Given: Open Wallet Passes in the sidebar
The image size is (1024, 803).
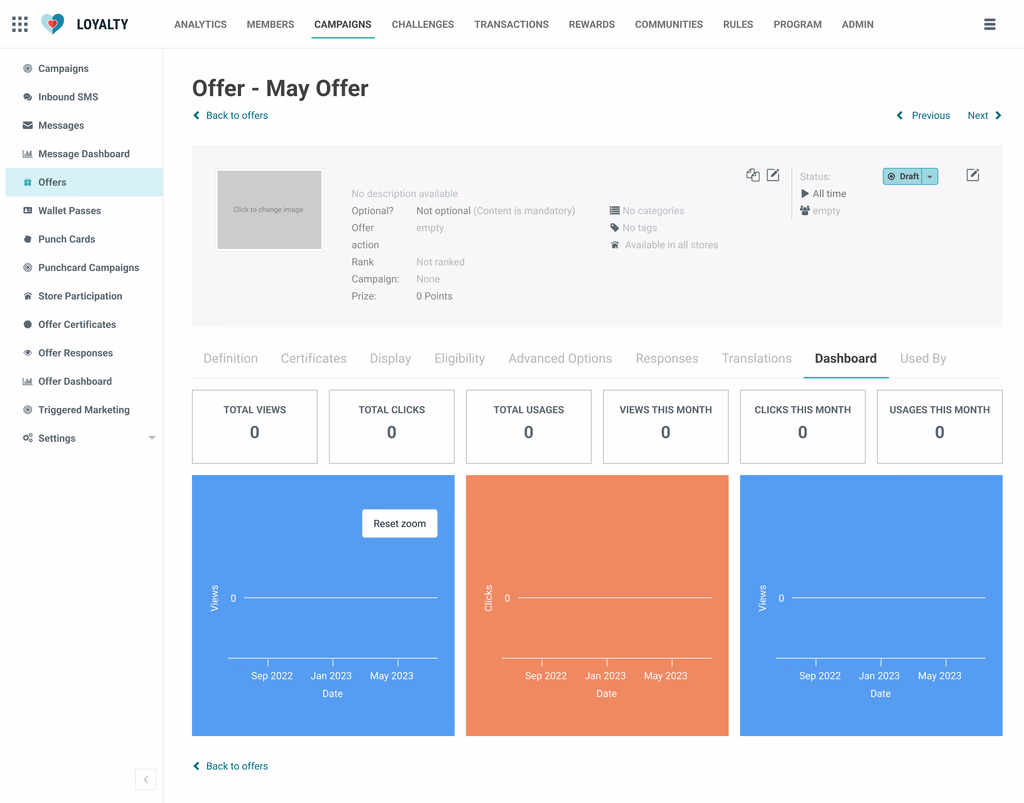Looking at the screenshot, I should (70, 210).
